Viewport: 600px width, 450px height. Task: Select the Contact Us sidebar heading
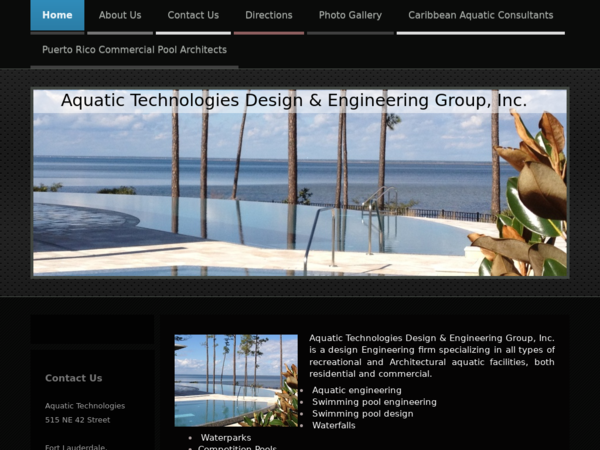click(73, 378)
